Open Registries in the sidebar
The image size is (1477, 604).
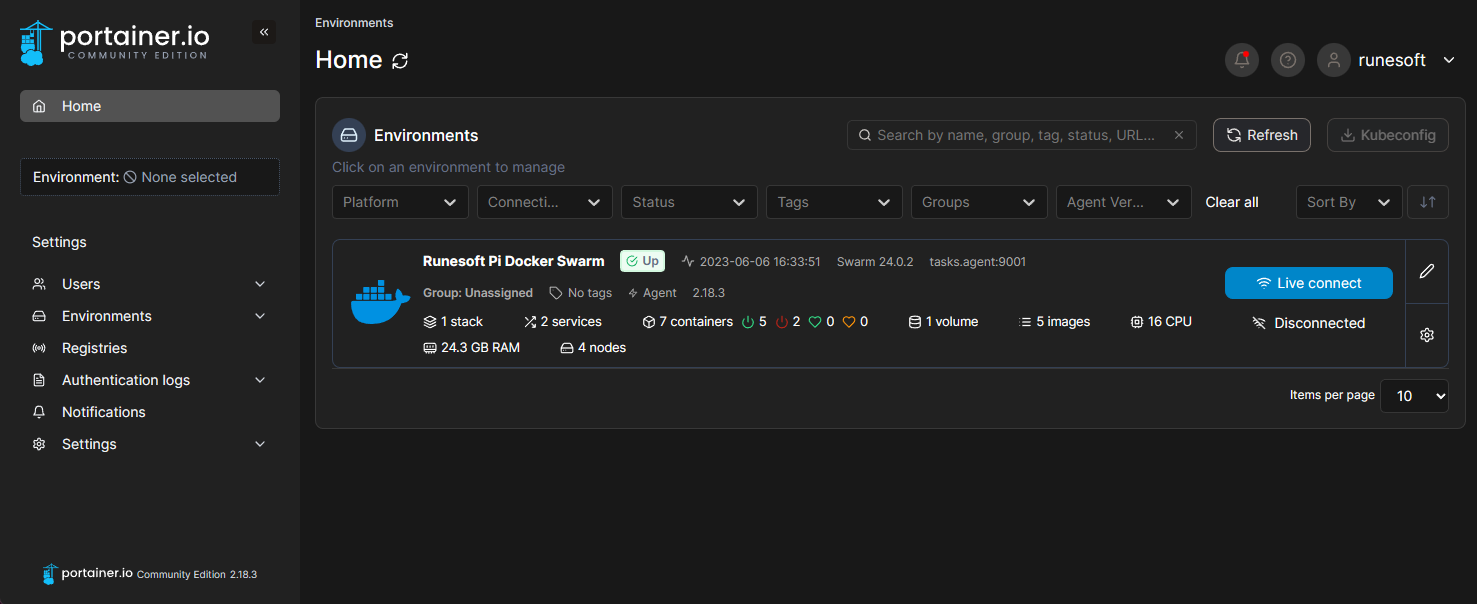pyautogui.click(x=95, y=348)
